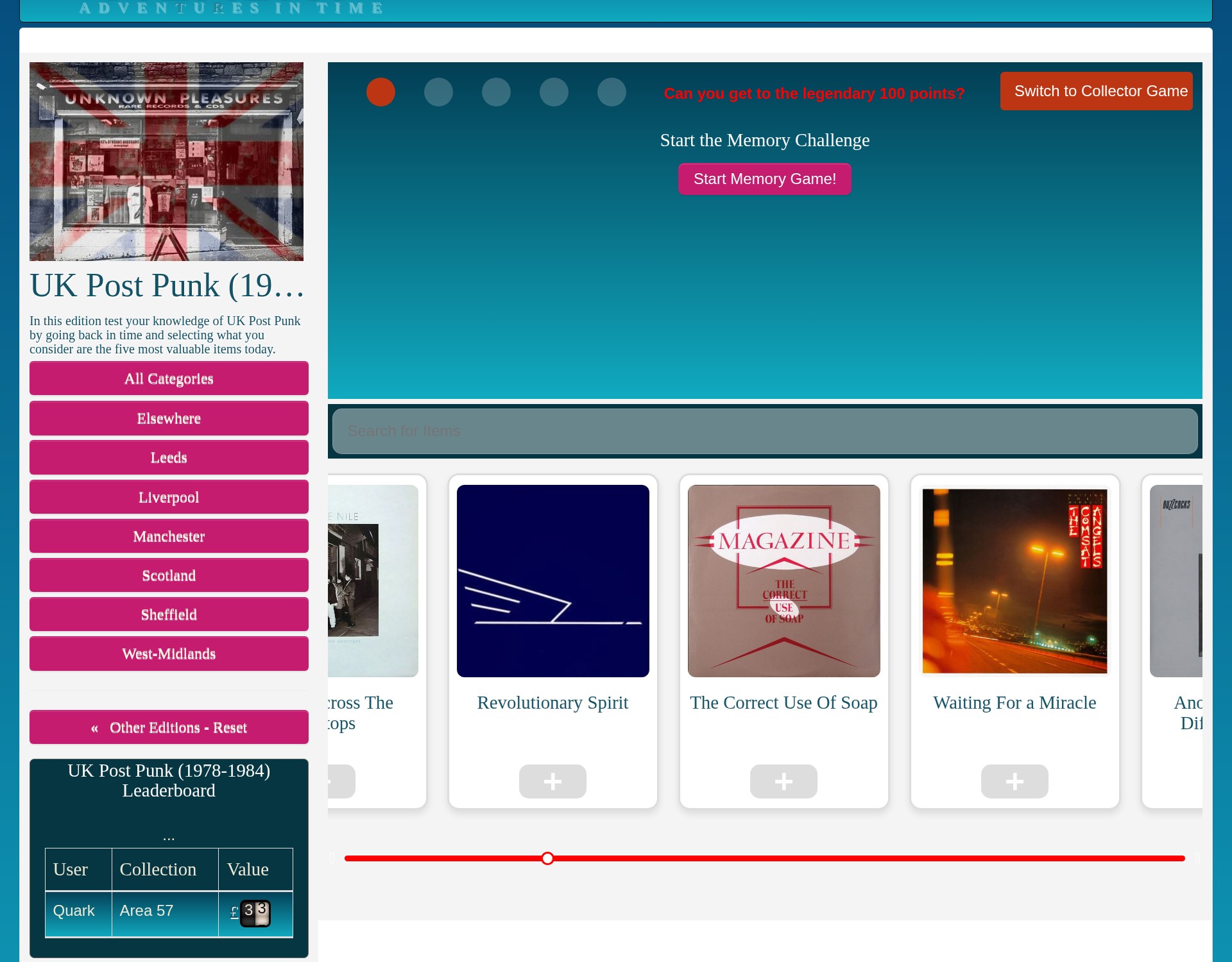Viewport: 1232px width, 962px height.
Task: Filter by Liverpool category
Action: tap(169, 497)
